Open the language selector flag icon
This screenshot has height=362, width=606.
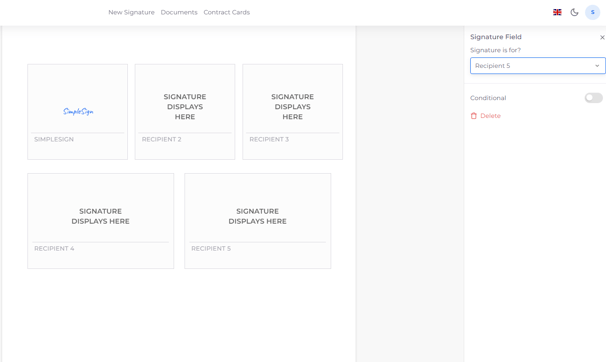tap(557, 12)
